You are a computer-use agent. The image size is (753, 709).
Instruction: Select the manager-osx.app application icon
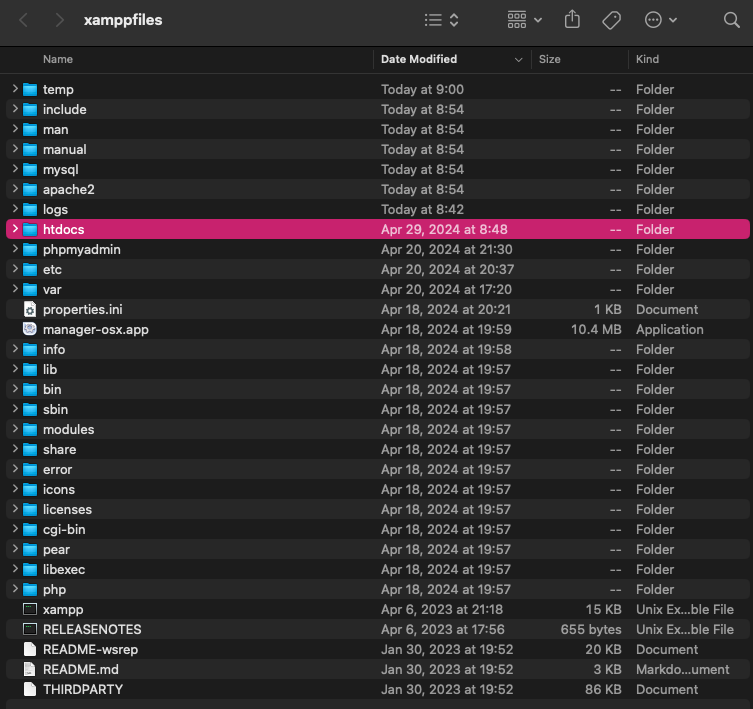pos(30,329)
